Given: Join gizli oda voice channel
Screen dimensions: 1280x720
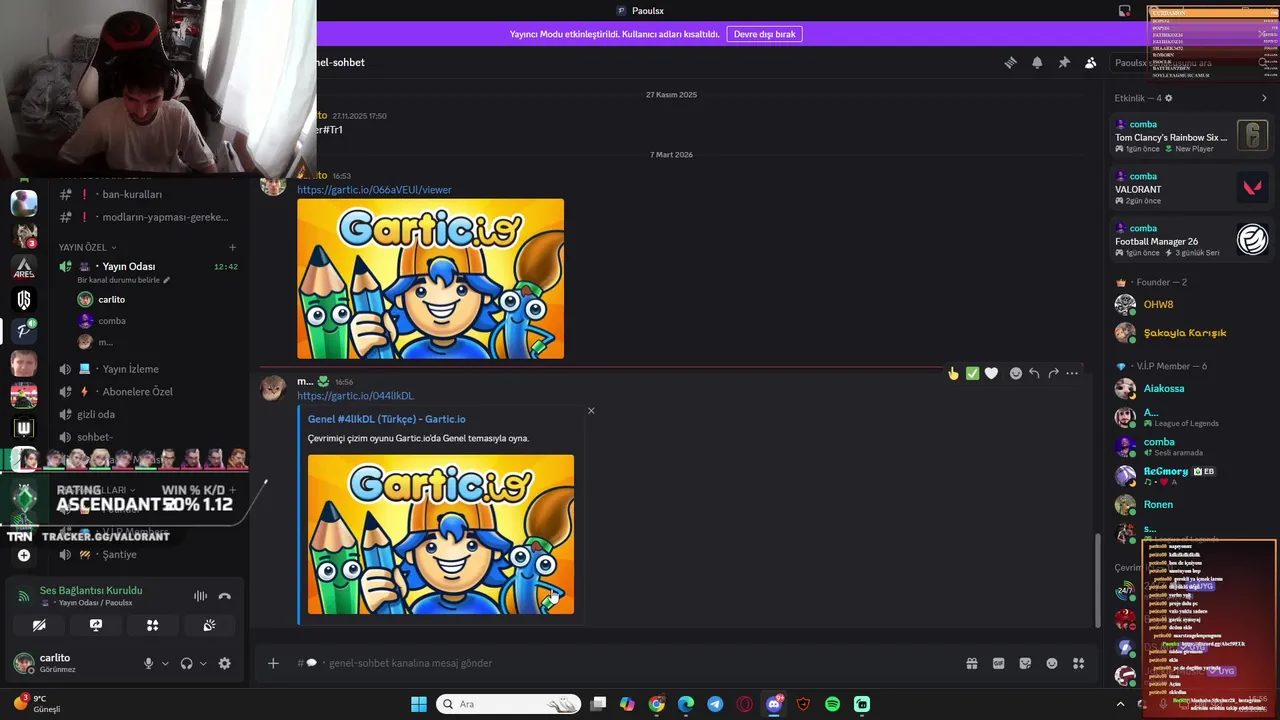Looking at the screenshot, I should click(95, 414).
